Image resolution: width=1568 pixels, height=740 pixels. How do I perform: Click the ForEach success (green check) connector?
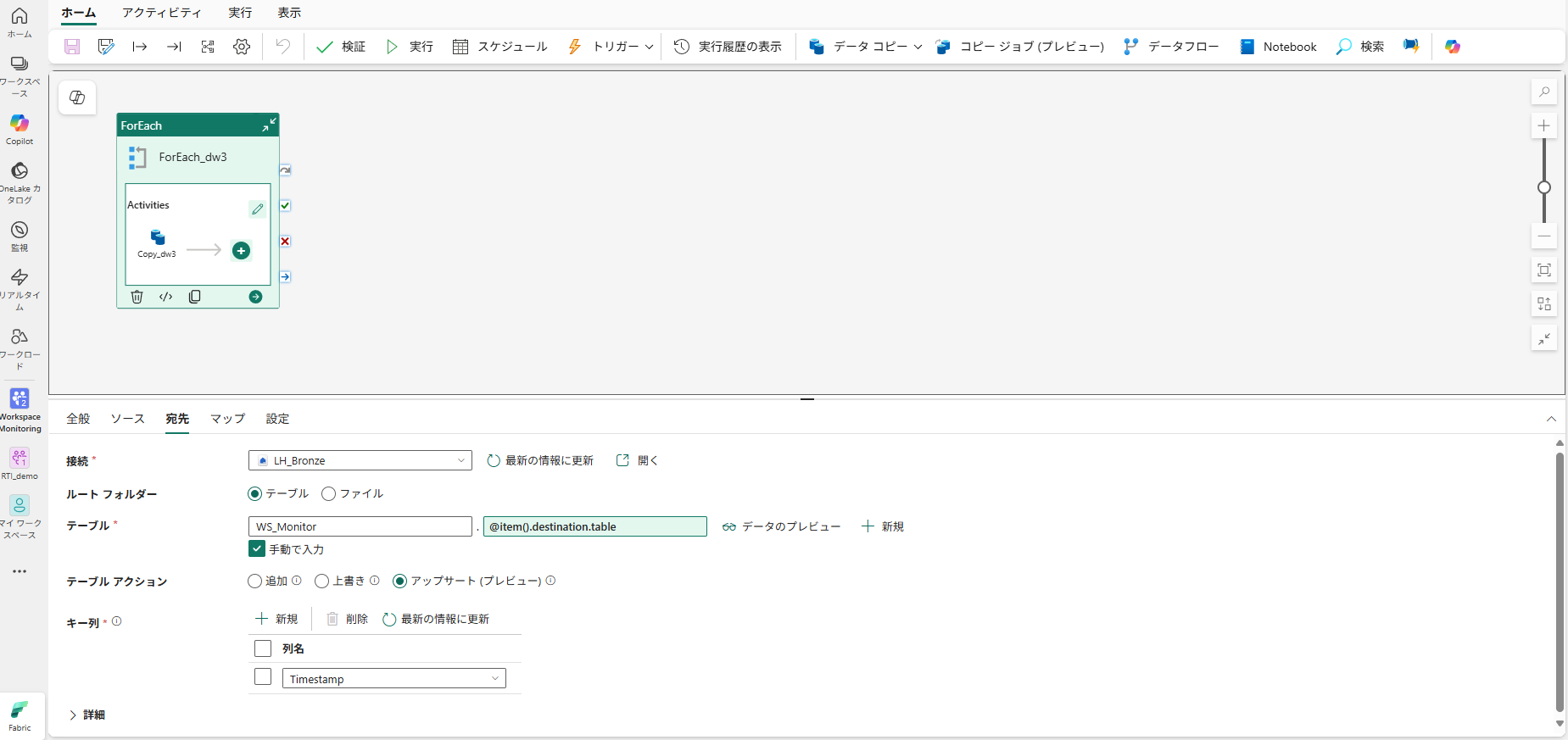point(285,206)
